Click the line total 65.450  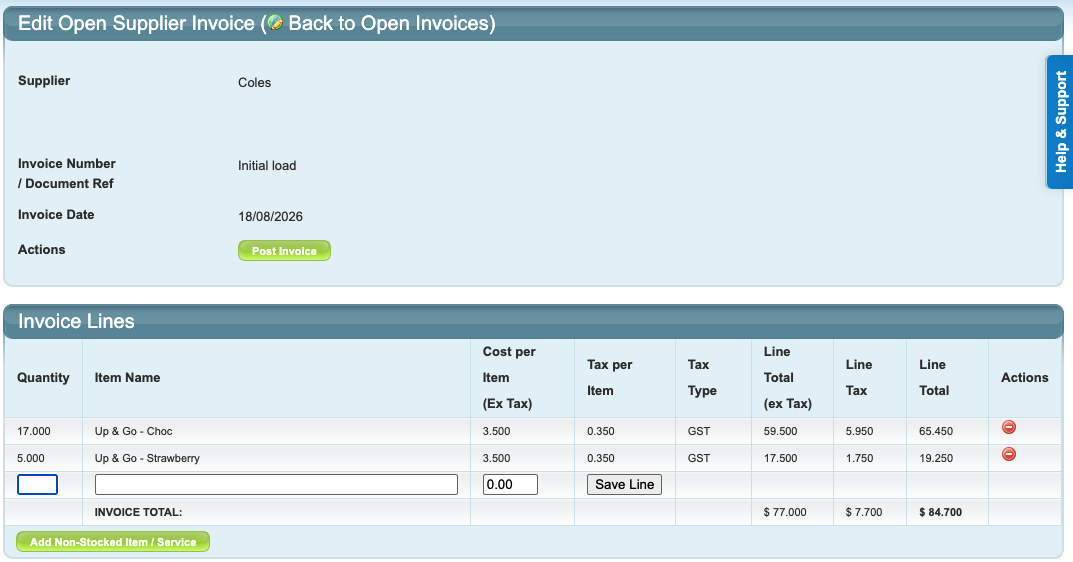pos(936,431)
